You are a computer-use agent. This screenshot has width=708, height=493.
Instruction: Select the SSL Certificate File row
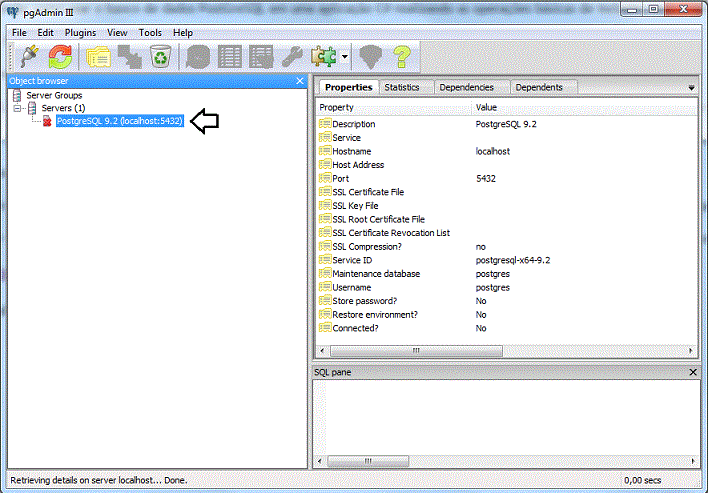[507, 192]
